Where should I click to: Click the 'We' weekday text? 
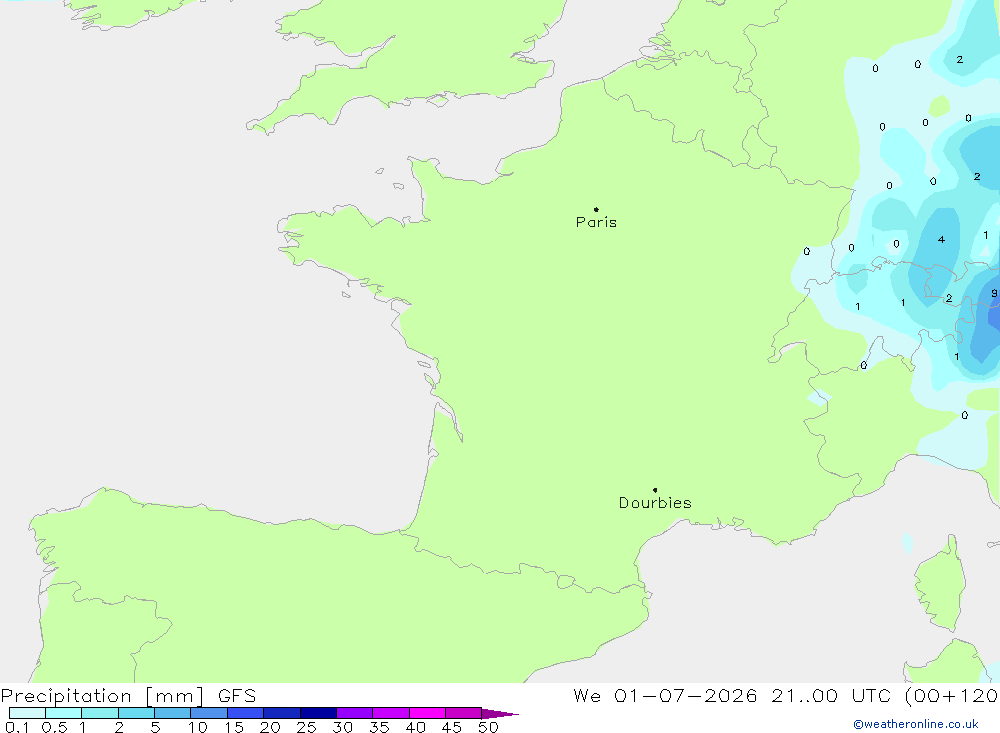pos(587,696)
